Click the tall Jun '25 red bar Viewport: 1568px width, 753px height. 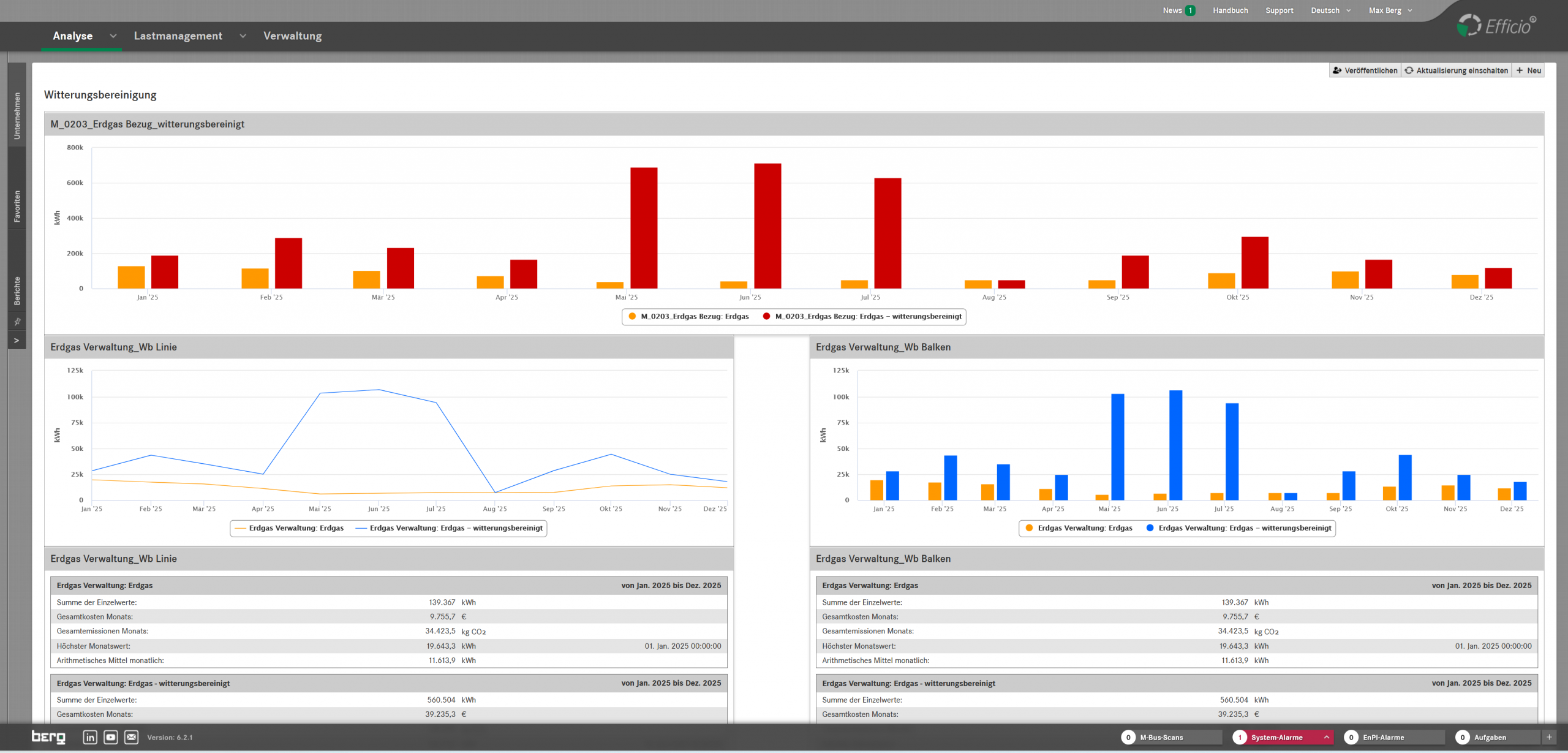coord(767,225)
